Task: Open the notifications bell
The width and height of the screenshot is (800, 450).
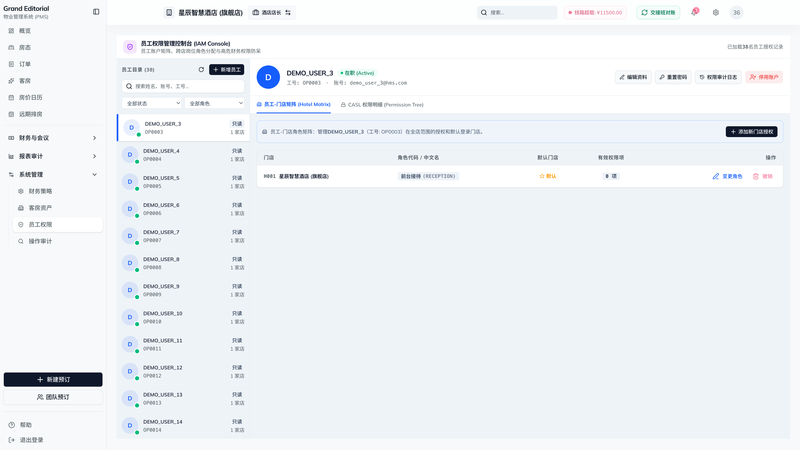Action: point(694,12)
